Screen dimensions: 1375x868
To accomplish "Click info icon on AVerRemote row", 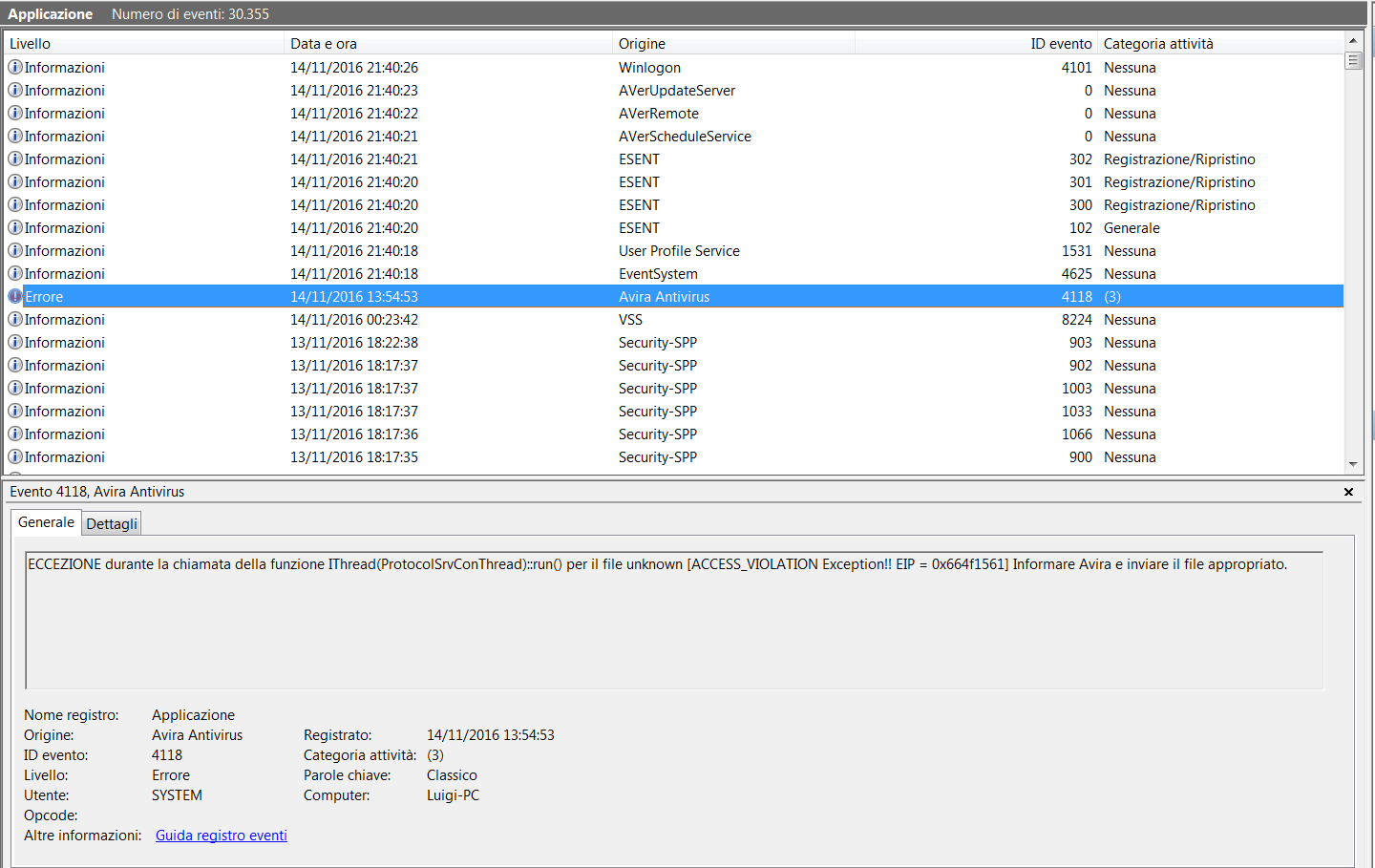I will click(15, 114).
